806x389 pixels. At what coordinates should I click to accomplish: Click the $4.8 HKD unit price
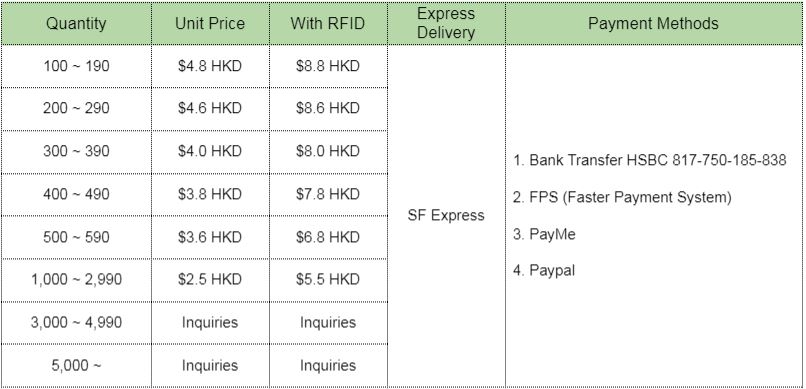click(x=210, y=66)
